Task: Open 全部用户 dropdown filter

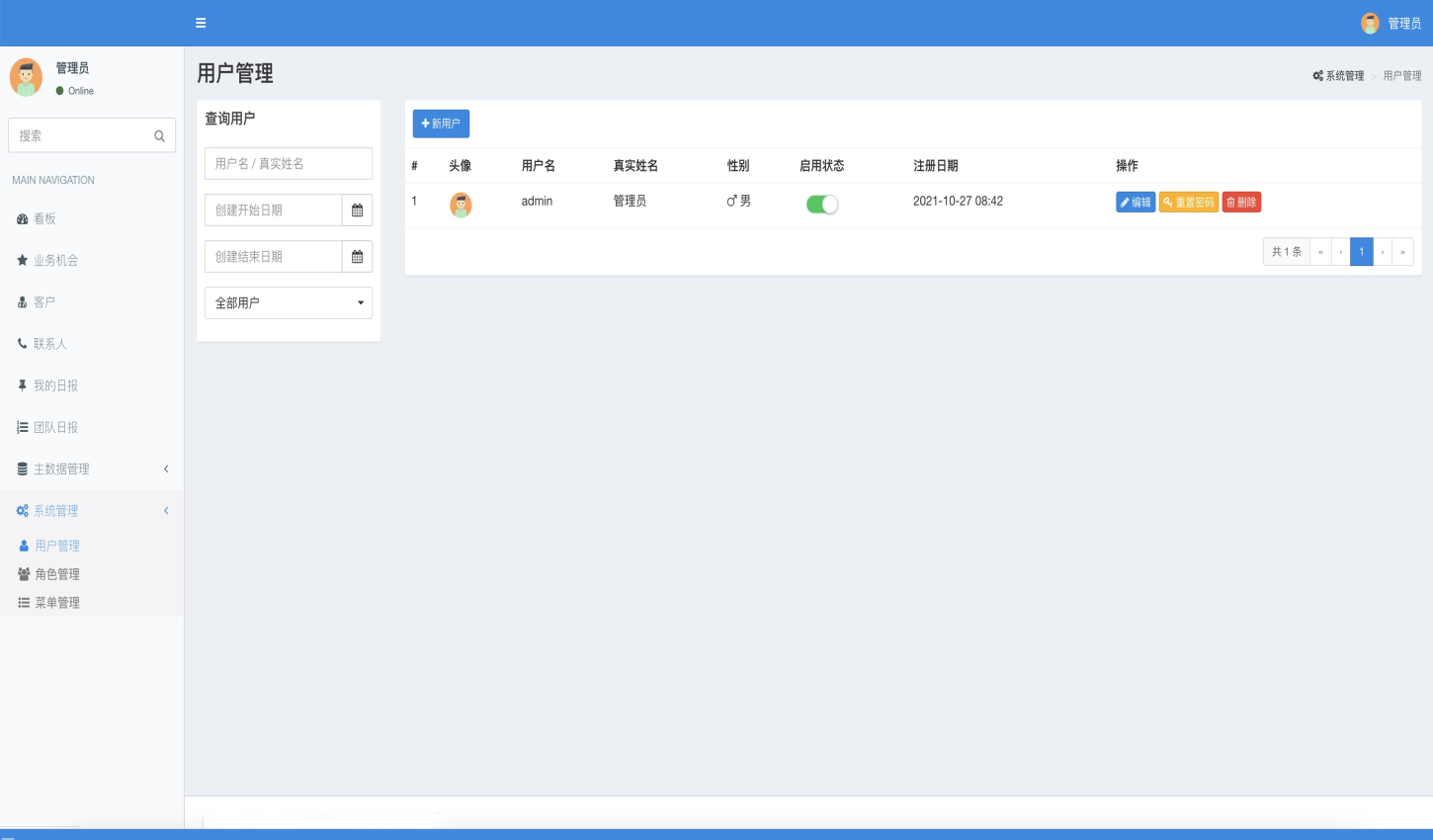Action: coord(289,302)
